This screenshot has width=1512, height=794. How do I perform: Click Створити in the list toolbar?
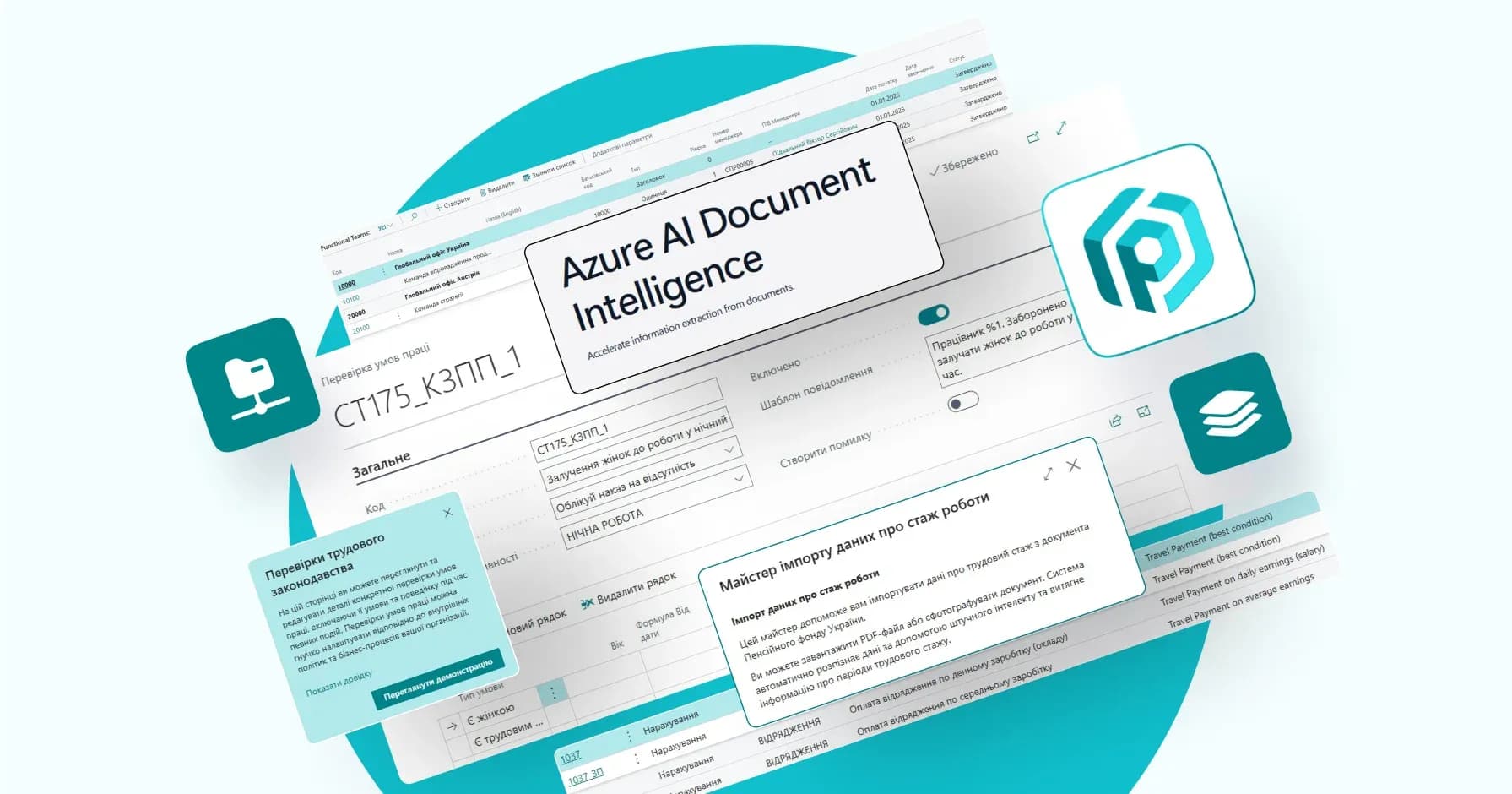pos(453,204)
